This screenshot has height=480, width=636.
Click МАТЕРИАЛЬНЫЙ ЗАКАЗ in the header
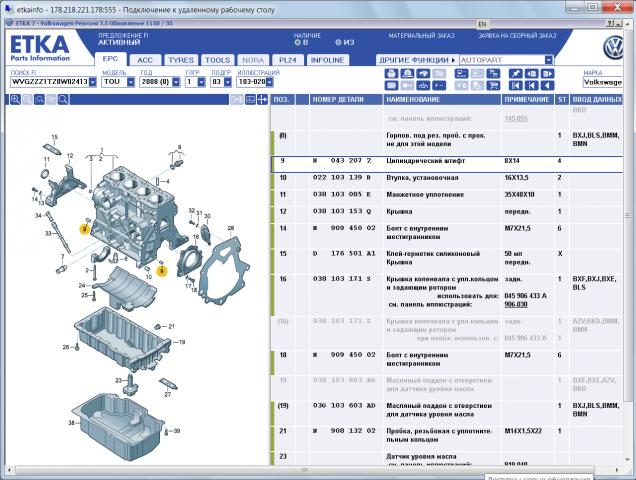point(421,36)
